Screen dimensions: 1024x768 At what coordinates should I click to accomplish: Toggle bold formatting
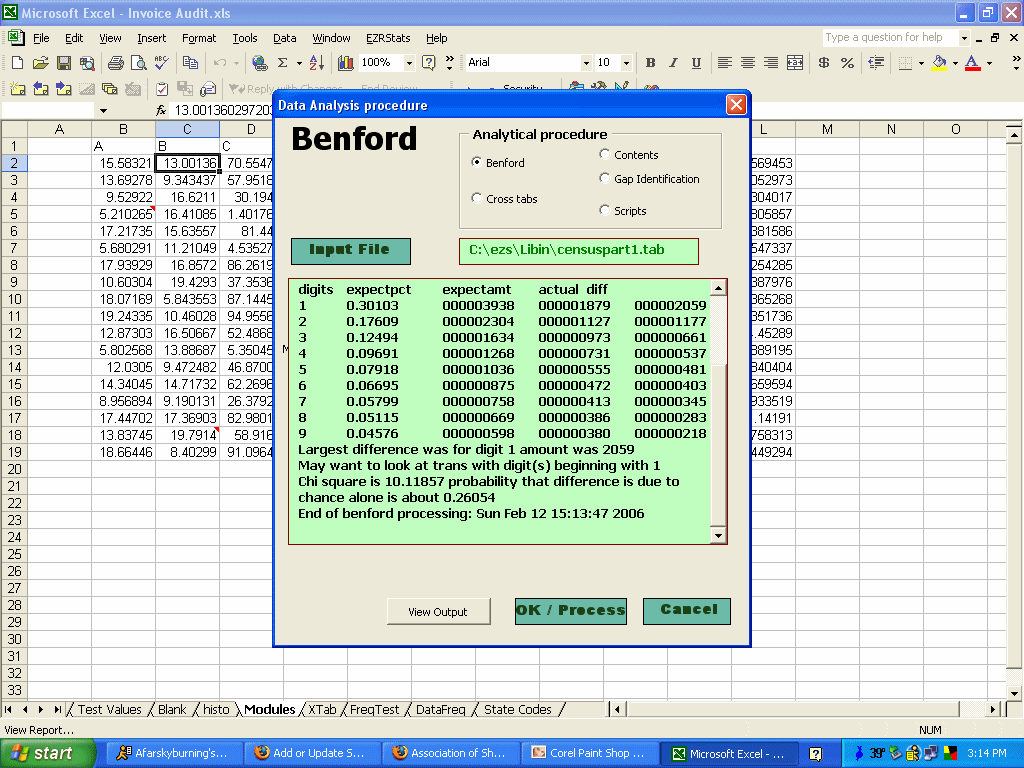click(650, 63)
